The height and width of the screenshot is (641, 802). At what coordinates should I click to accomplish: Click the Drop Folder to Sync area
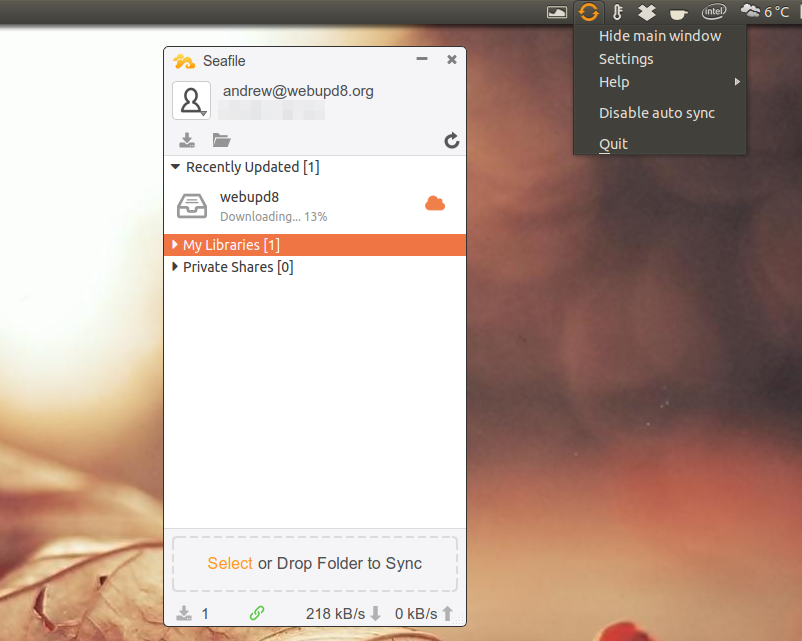click(x=315, y=564)
